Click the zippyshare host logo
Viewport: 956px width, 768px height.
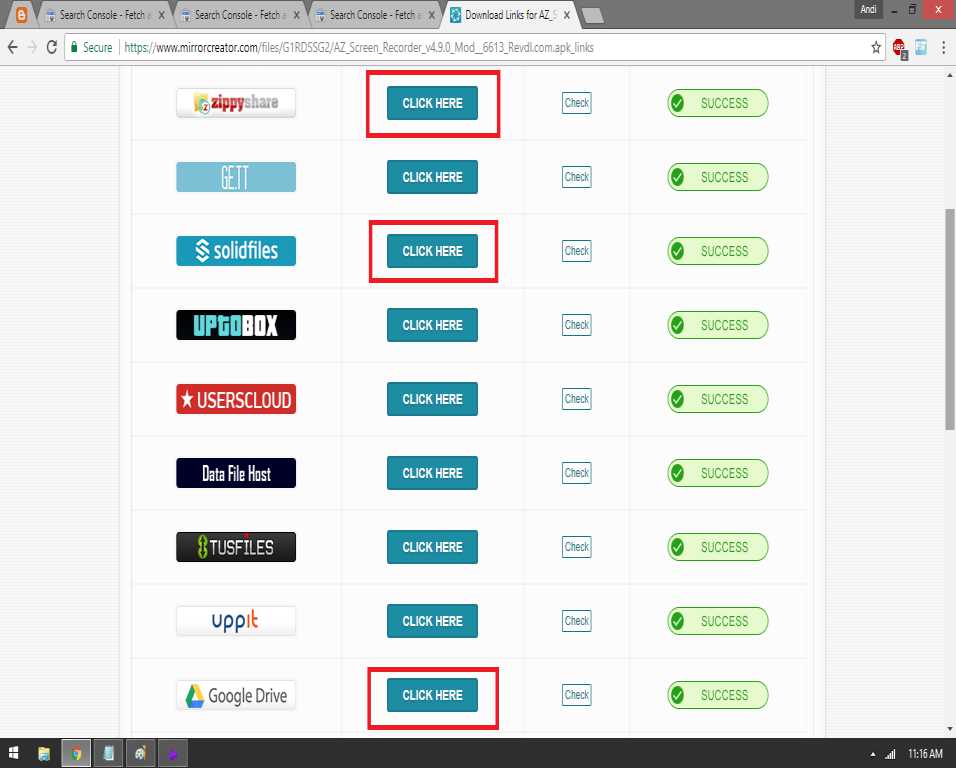coord(236,103)
